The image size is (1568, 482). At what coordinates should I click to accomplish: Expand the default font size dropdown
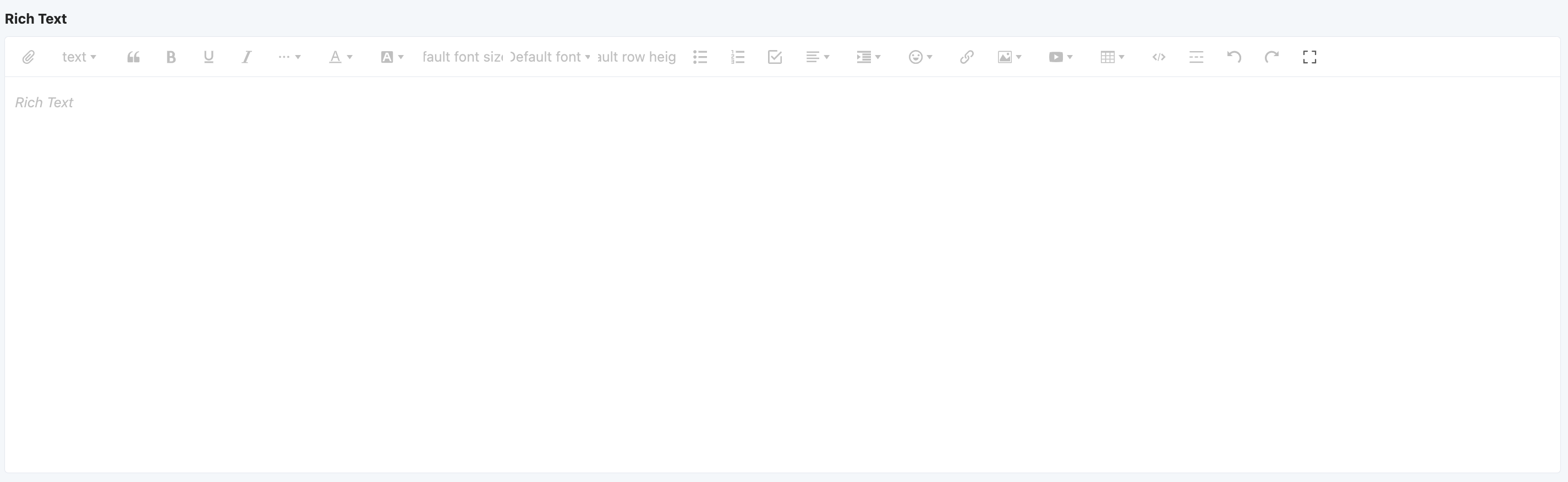pyautogui.click(x=463, y=57)
